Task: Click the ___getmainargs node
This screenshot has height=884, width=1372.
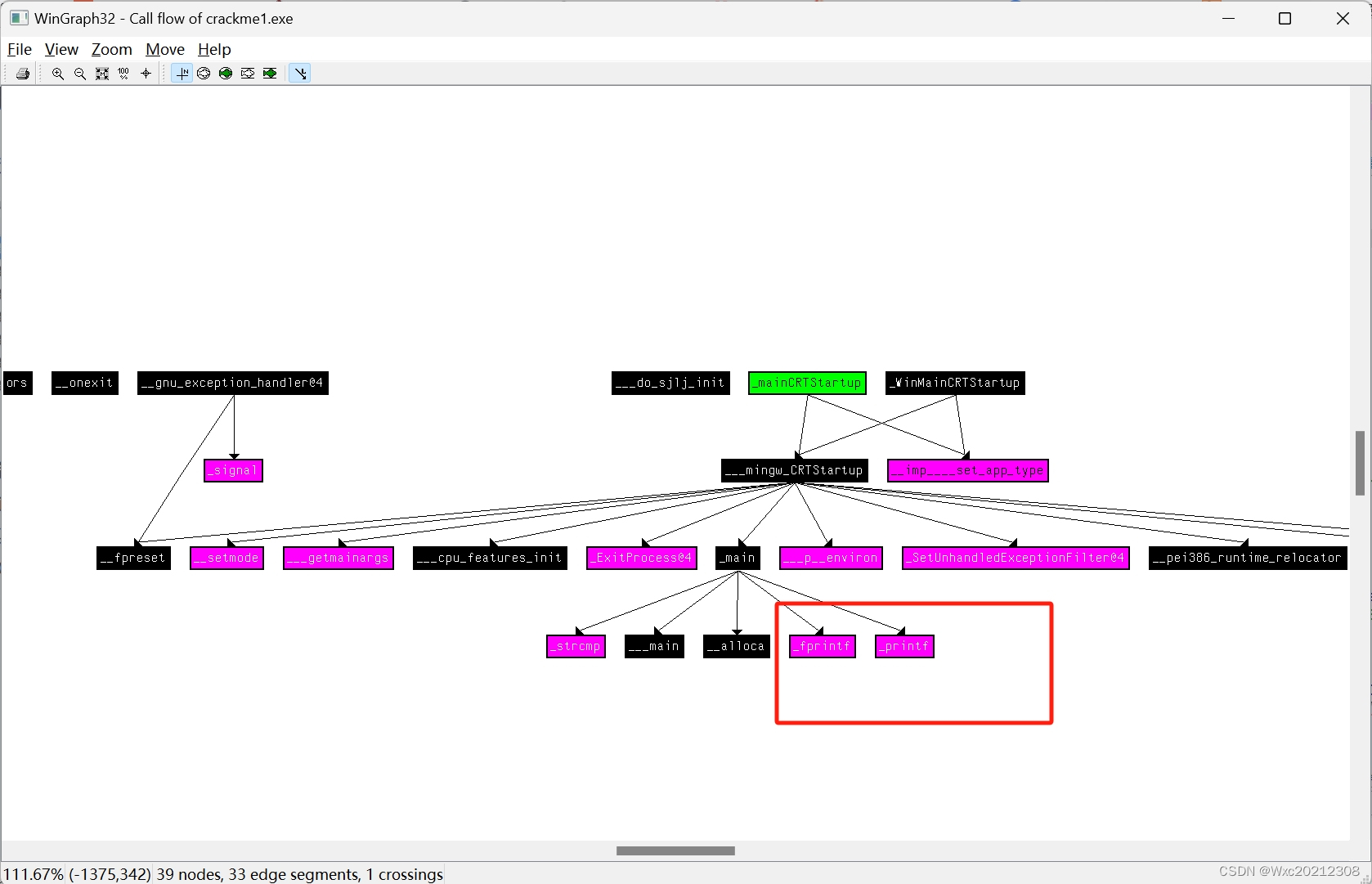Action: tap(339, 558)
